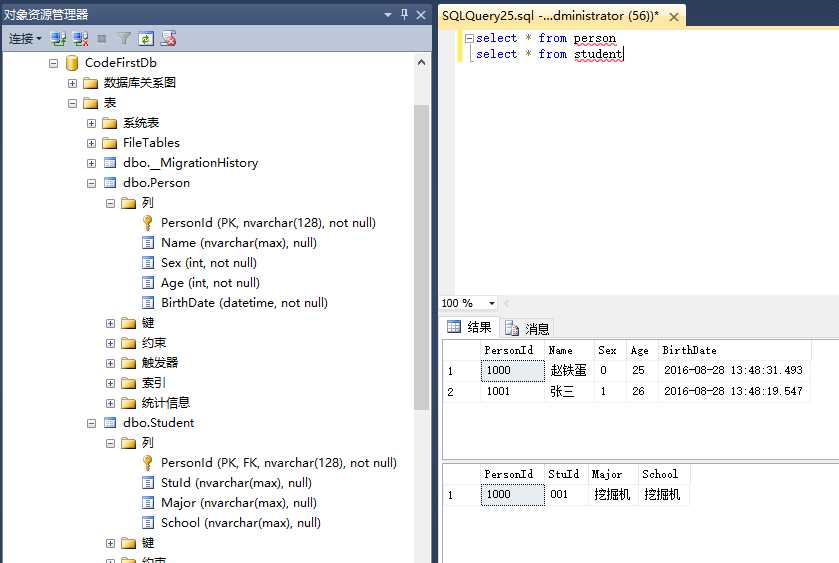Collapse the dbo.Person table node

point(91,184)
